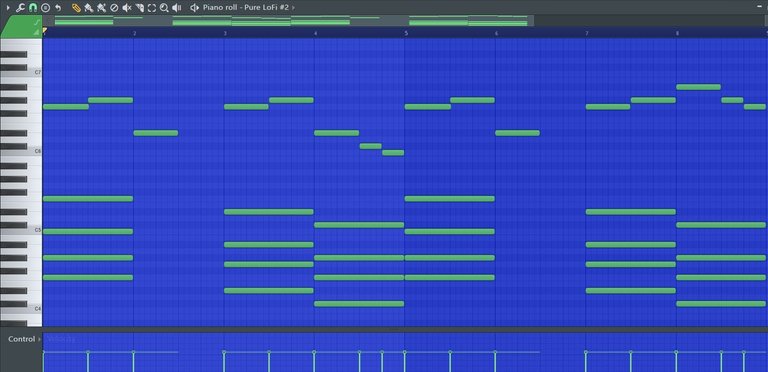Toggle the snap magnet icon
The height and width of the screenshot is (372, 768).
click(33, 8)
